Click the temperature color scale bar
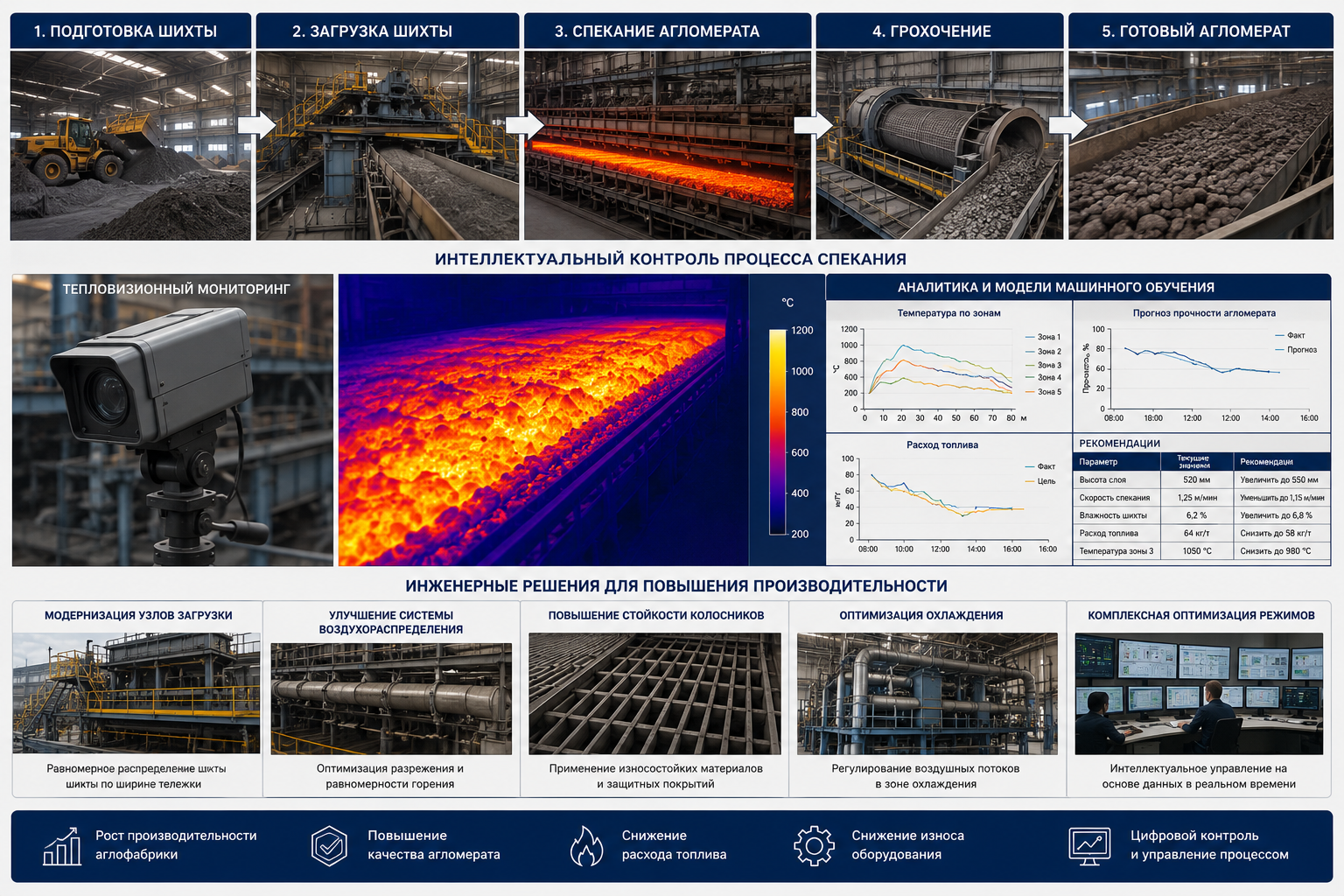The image size is (1344, 896). [777, 431]
